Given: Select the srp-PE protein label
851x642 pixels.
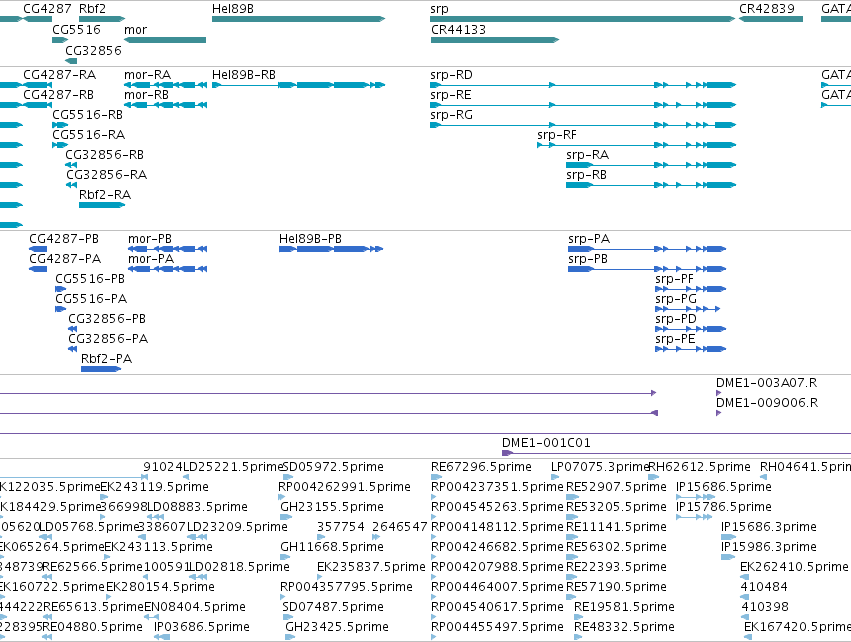Looking at the screenshot, I should (675, 339).
